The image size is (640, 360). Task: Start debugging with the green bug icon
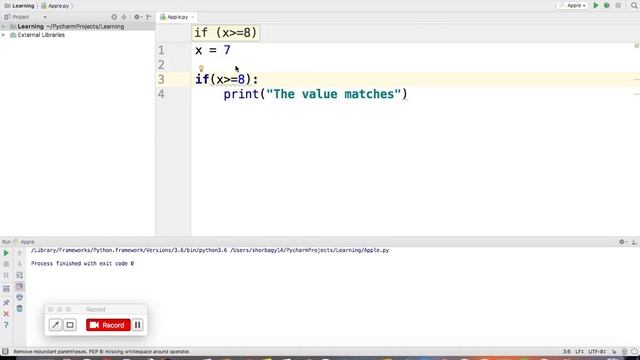click(x=607, y=6)
